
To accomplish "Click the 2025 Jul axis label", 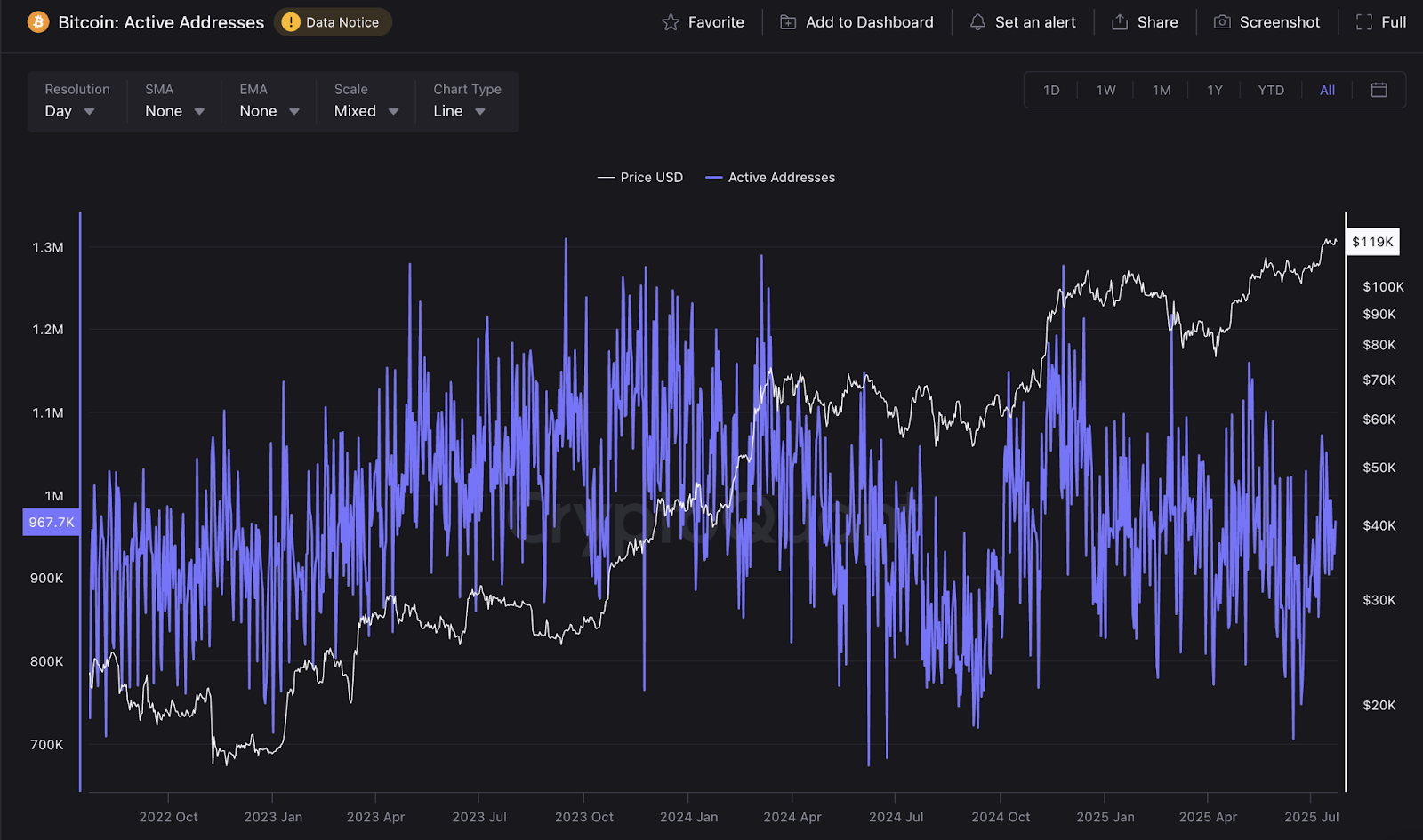I will [1311, 817].
